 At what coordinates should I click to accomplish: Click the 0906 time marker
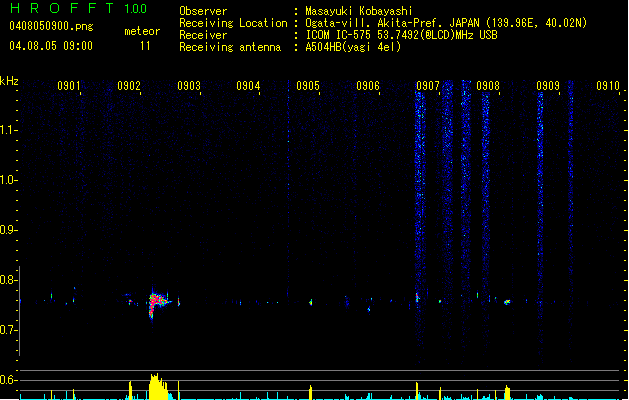(368, 85)
